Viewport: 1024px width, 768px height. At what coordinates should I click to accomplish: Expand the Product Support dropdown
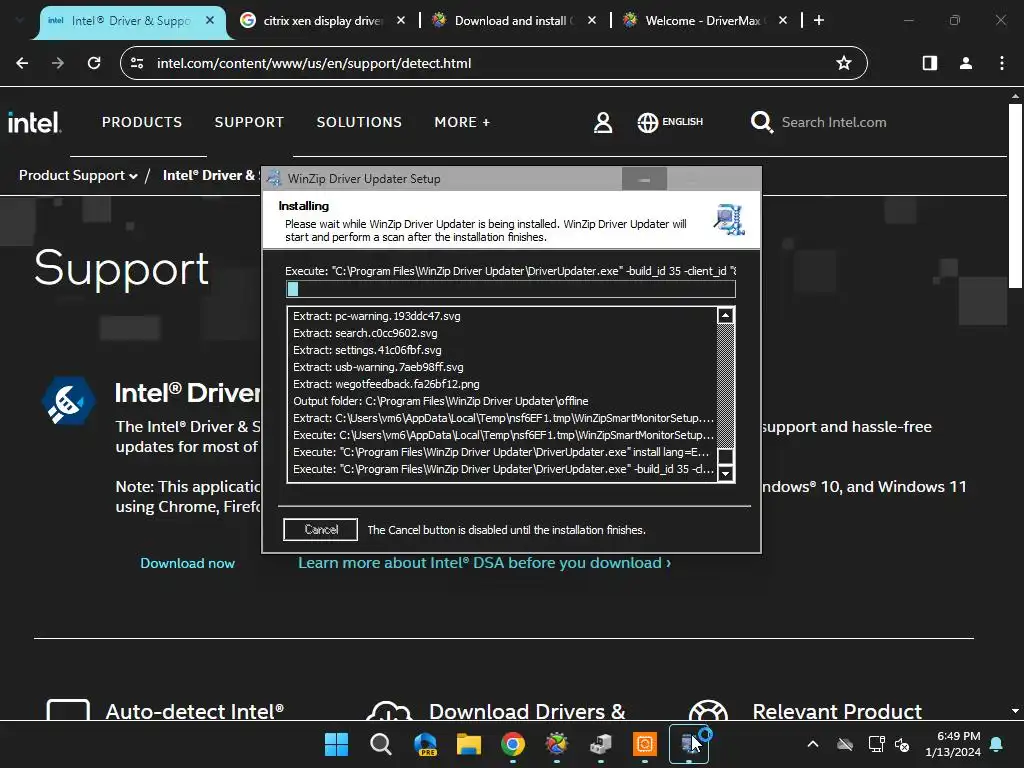78,175
